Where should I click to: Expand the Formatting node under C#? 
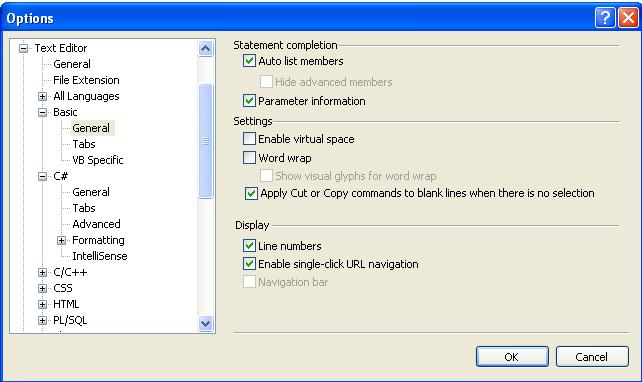(61, 240)
